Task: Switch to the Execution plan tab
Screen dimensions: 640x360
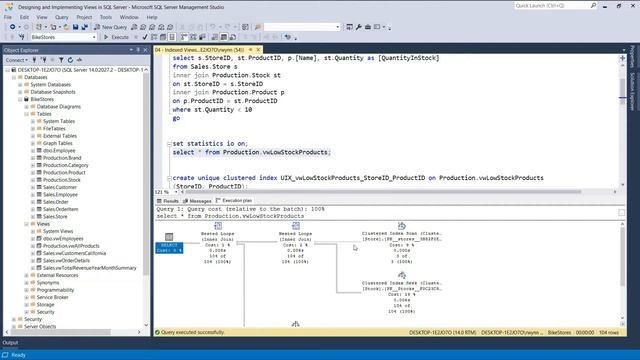Action: (234, 200)
